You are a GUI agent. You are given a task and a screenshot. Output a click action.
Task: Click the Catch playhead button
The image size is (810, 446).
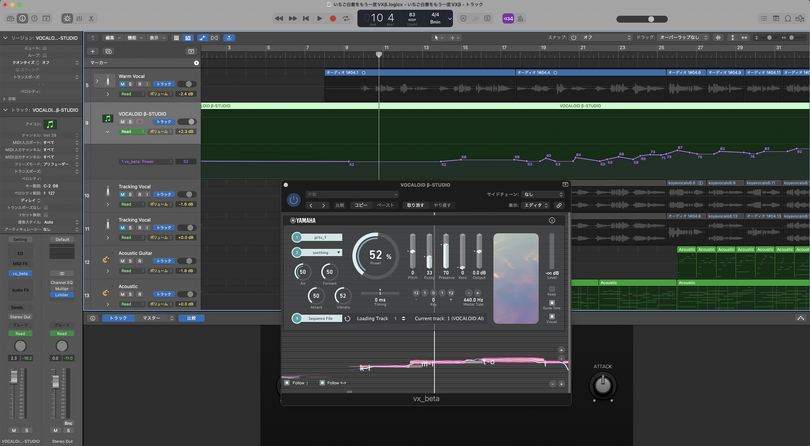coord(229,38)
